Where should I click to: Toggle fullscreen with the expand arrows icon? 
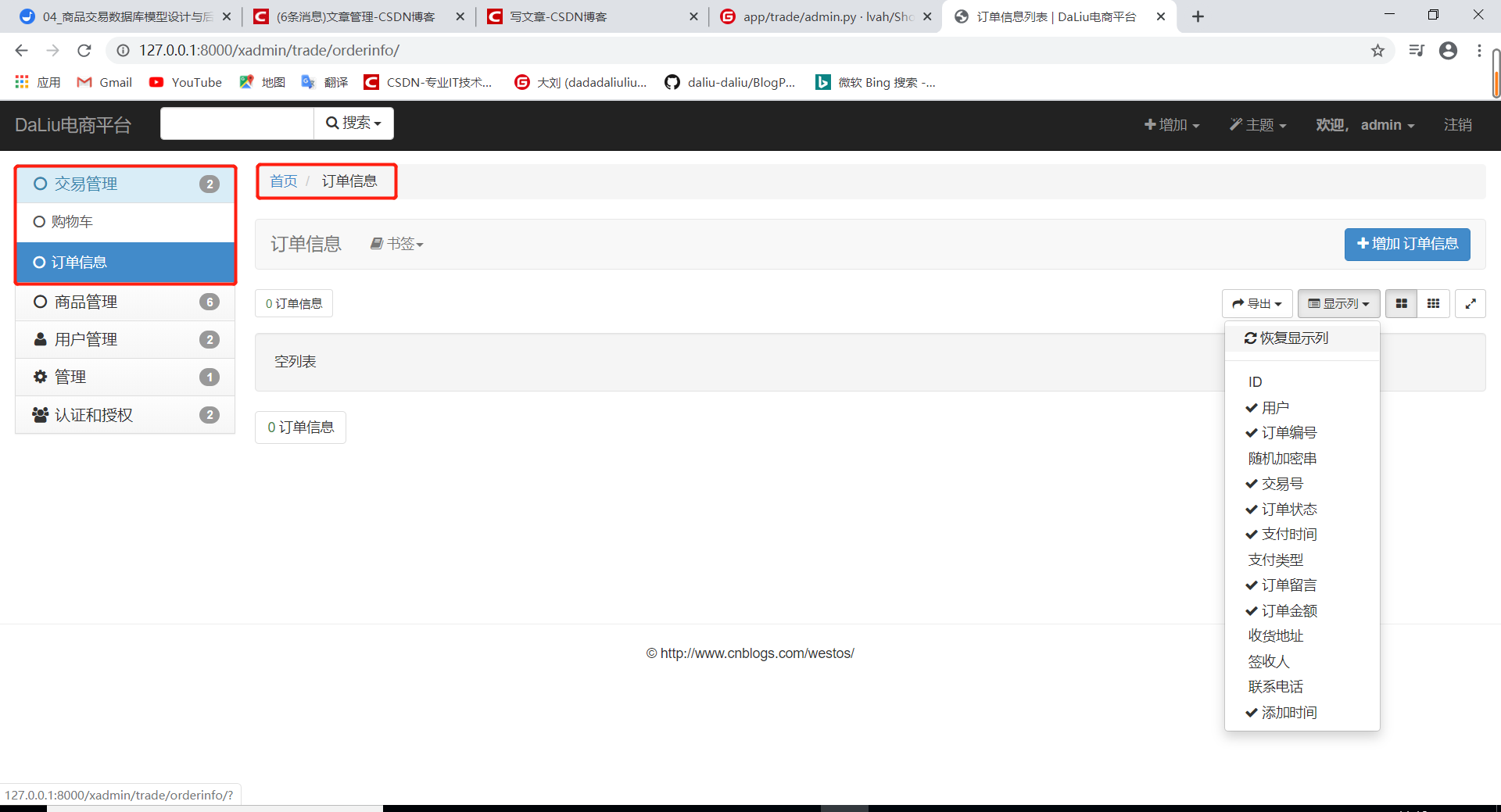click(x=1471, y=303)
